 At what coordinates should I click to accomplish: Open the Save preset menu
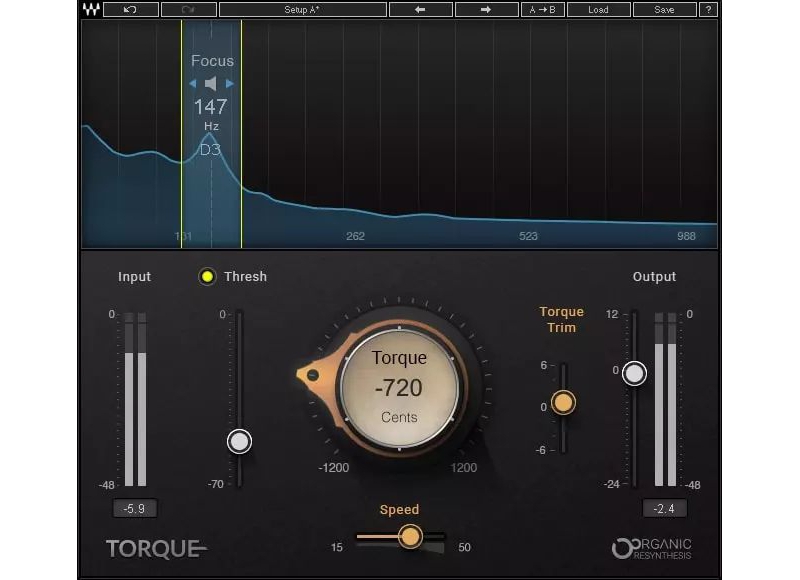(x=664, y=10)
